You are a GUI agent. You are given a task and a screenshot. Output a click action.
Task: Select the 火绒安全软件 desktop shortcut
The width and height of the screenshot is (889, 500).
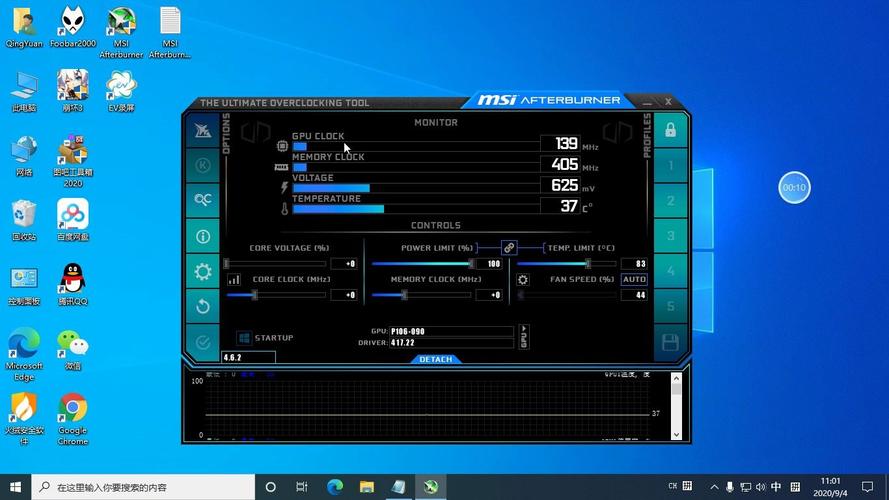(24, 418)
